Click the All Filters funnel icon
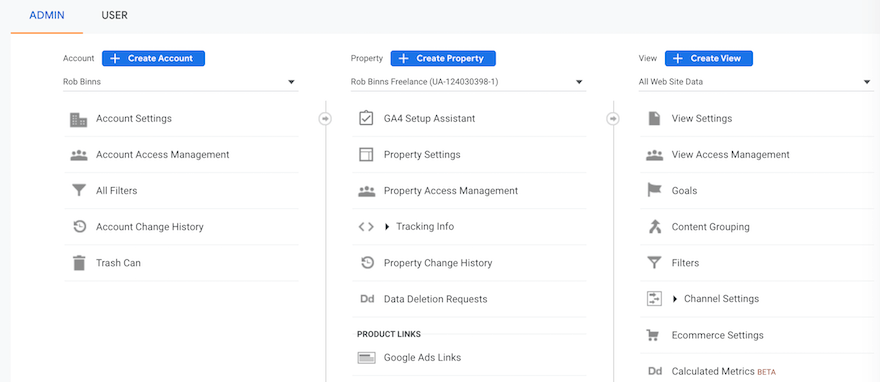880x382 pixels. coord(79,191)
